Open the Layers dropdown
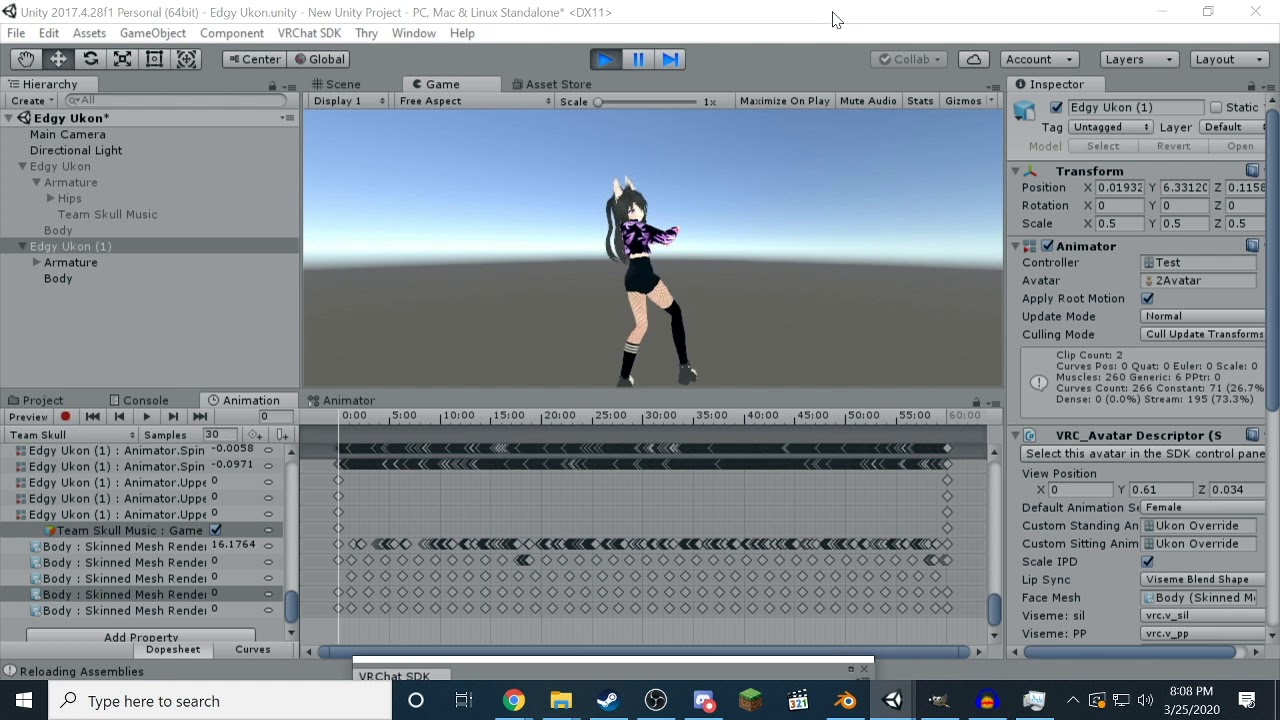Viewport: 1280px width, 720px height. coord(1139,59)
